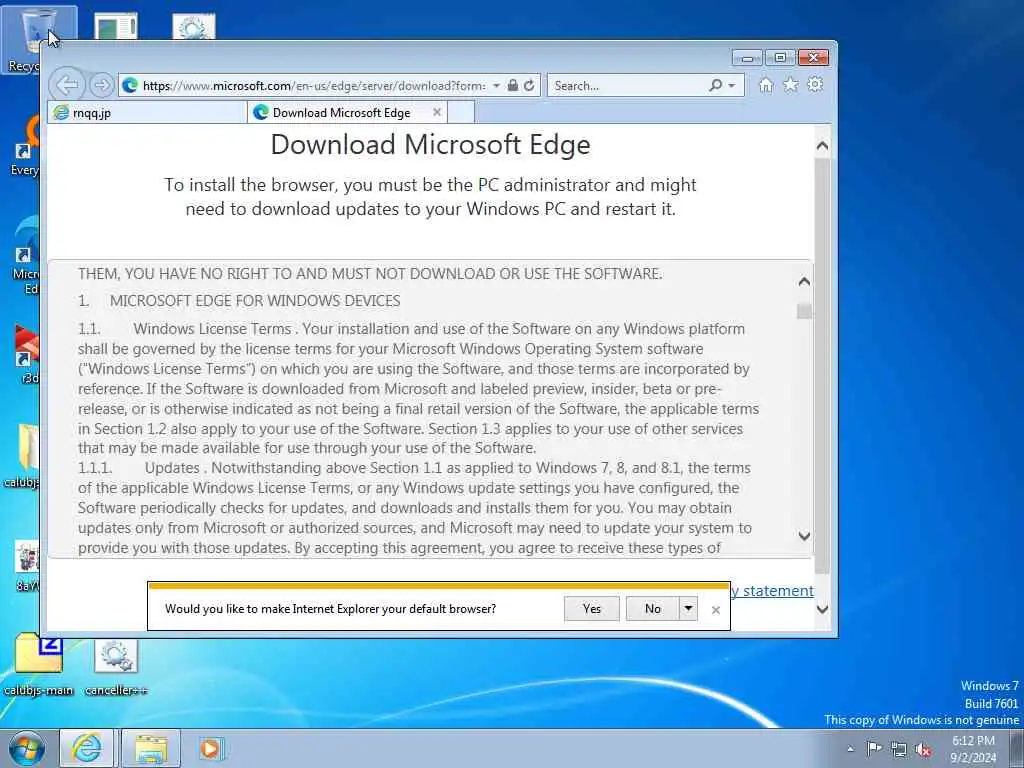
Task: Click the network status tray icon
Action: 899,749
